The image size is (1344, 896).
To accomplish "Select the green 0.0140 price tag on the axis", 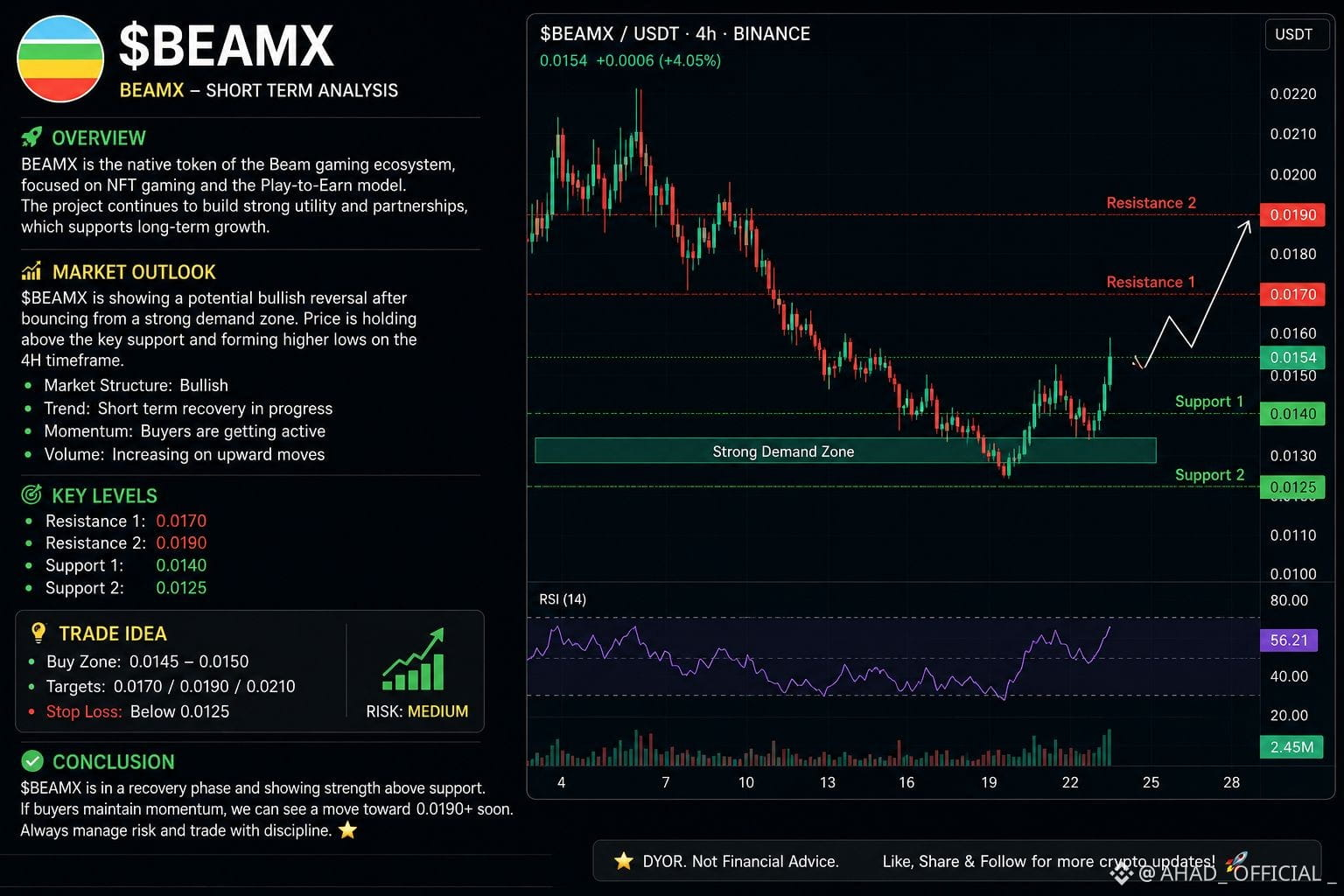I will (x=1292, y=414).
